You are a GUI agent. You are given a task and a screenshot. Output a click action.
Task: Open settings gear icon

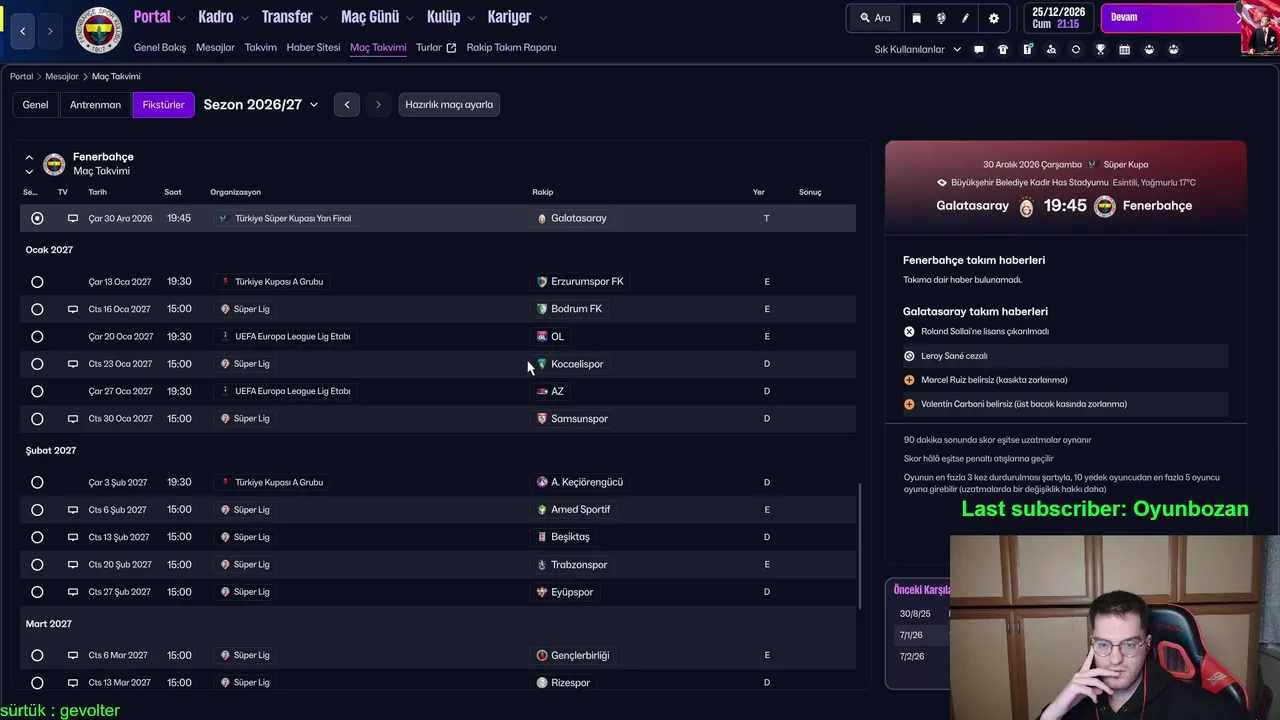(993, 18)
